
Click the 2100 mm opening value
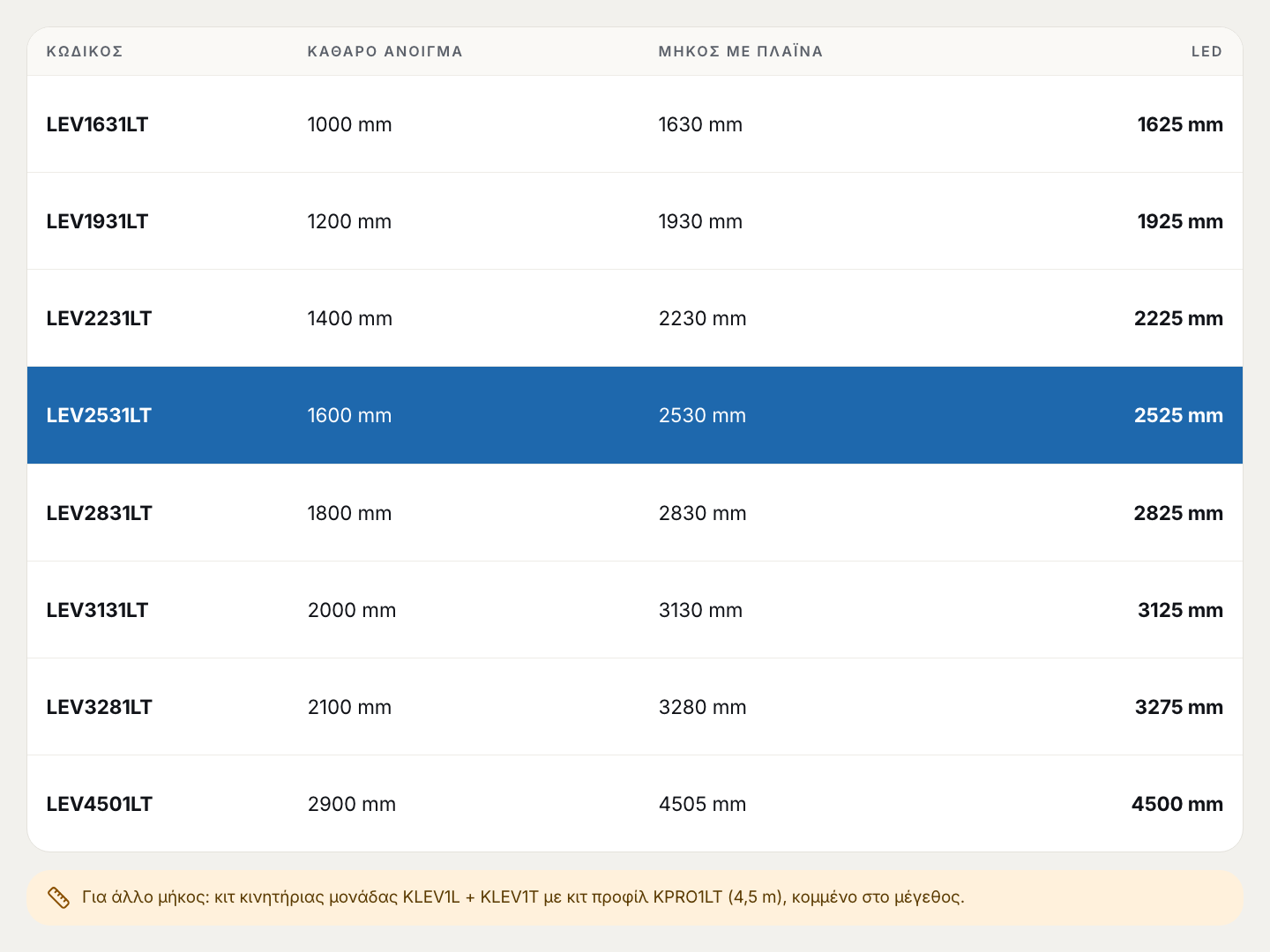[349, 707]
